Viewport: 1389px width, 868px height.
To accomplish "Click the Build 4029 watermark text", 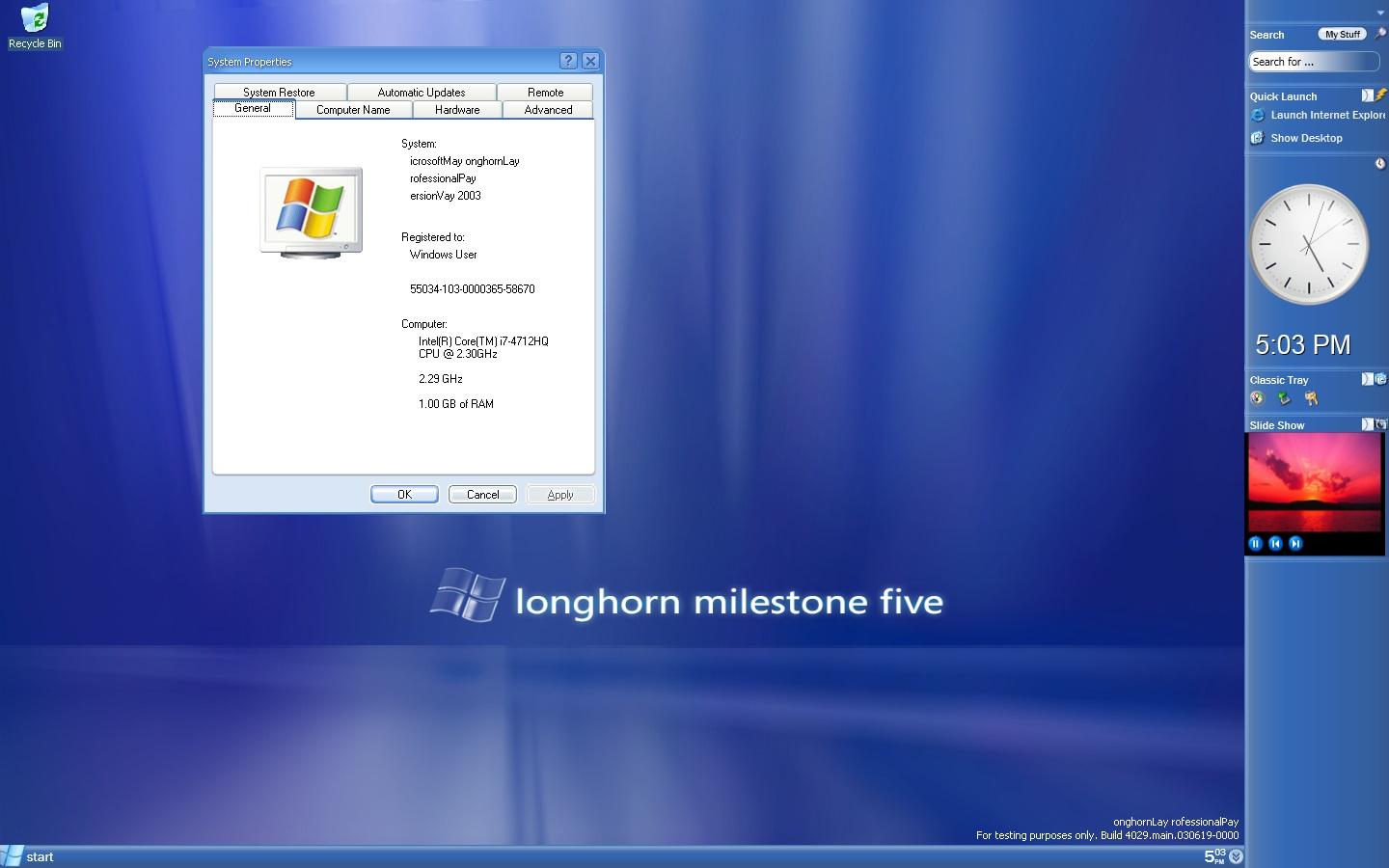I will pos(1107,835).
